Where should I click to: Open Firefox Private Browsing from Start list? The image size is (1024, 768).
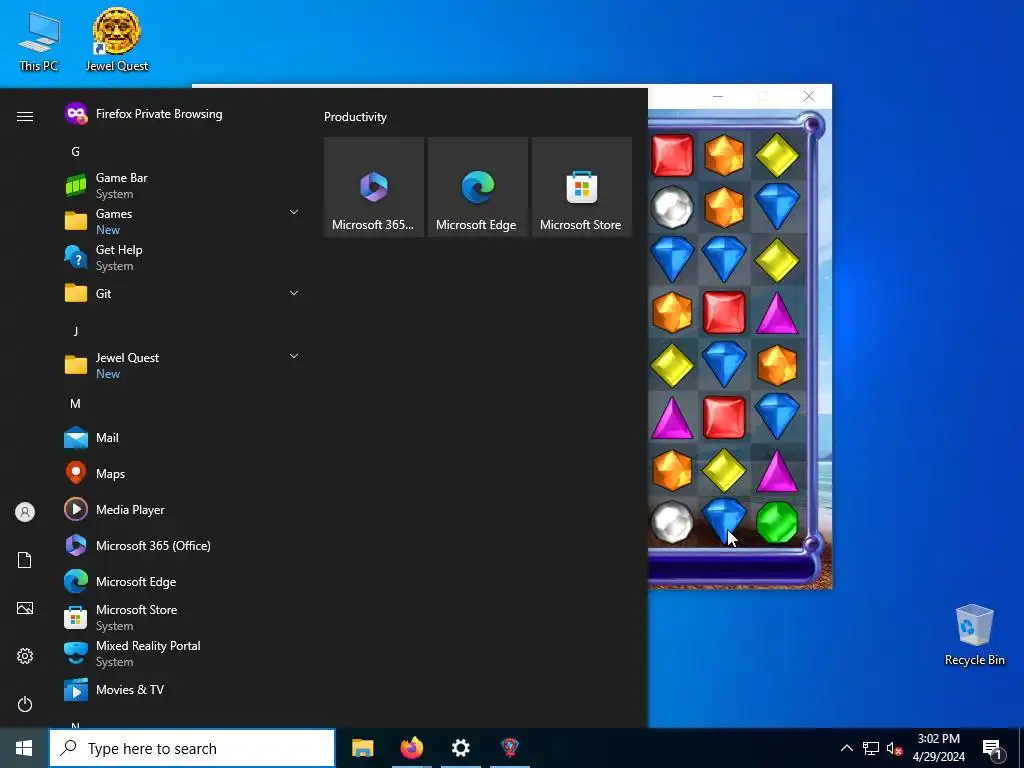pos(181,114)
